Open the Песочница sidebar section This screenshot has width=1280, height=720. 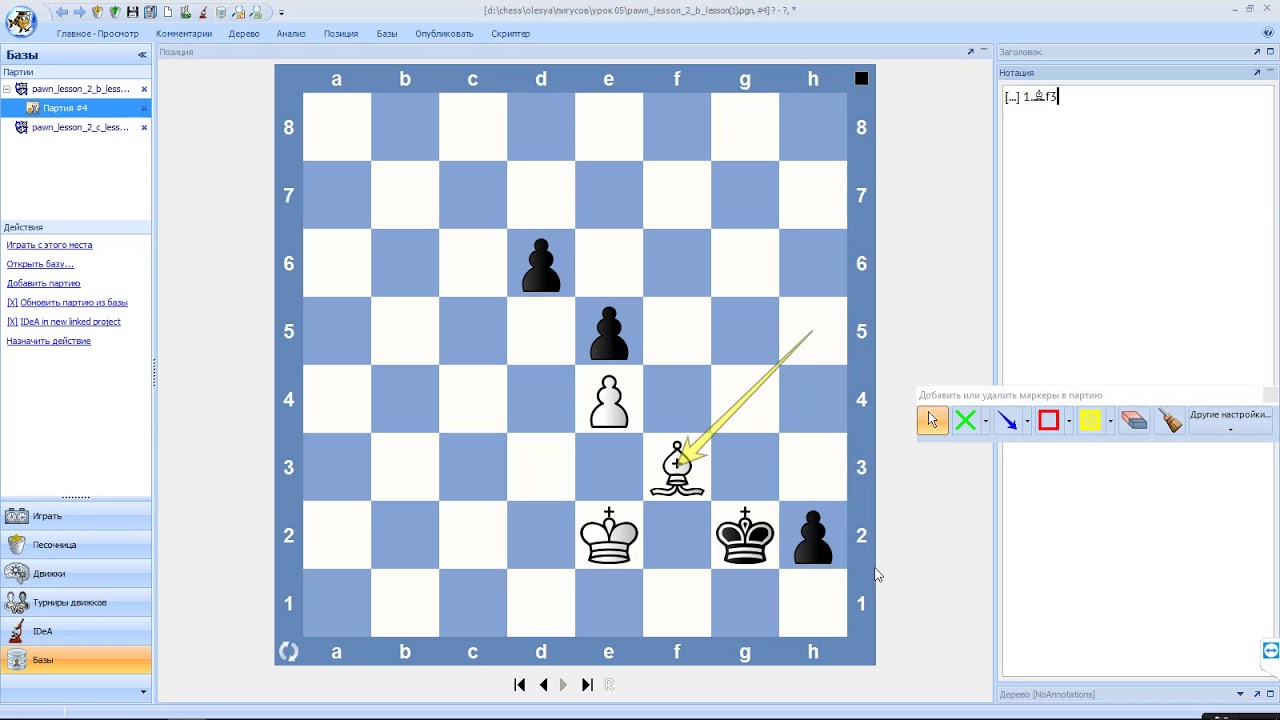[x=76, y=545]
